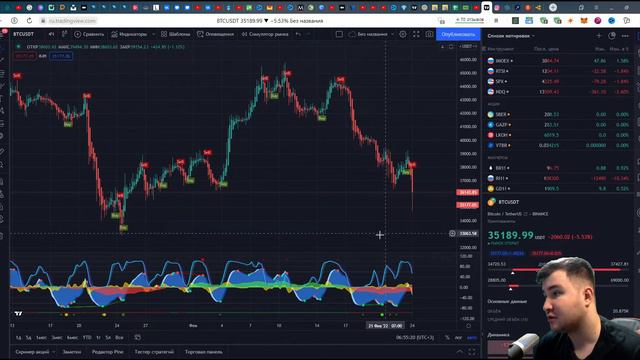Click the BR1! futures row in watchlist
Image resolution: width=640 pixels, height=360 pixels.
coord(558,168)
